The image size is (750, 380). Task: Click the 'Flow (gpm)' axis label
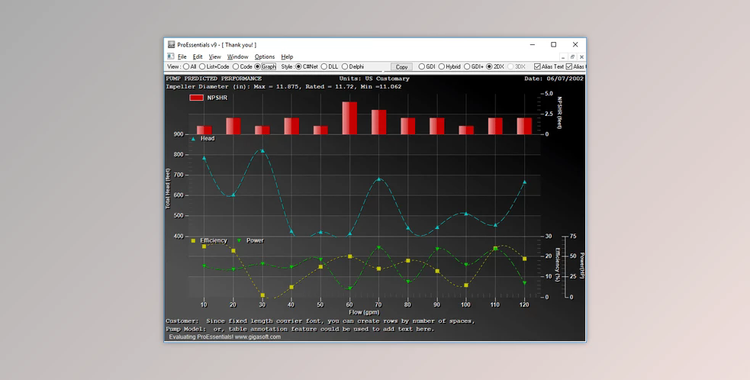coord(364,312)
